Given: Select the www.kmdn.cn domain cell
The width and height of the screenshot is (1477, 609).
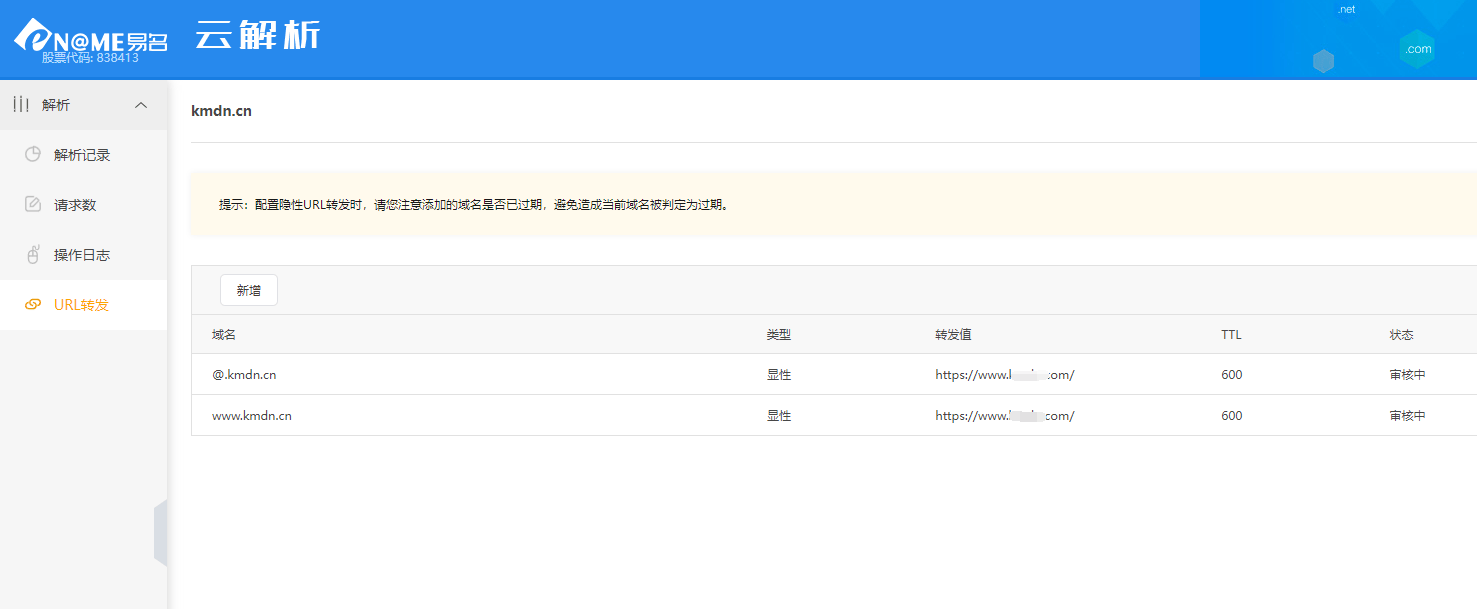Looking at the screenshot, I should [252, 416].
